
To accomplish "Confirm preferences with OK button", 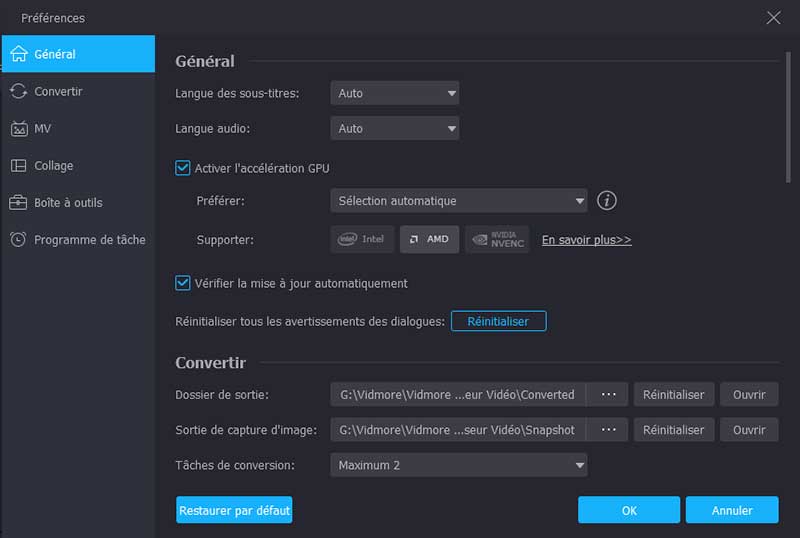I will (629, 510).
